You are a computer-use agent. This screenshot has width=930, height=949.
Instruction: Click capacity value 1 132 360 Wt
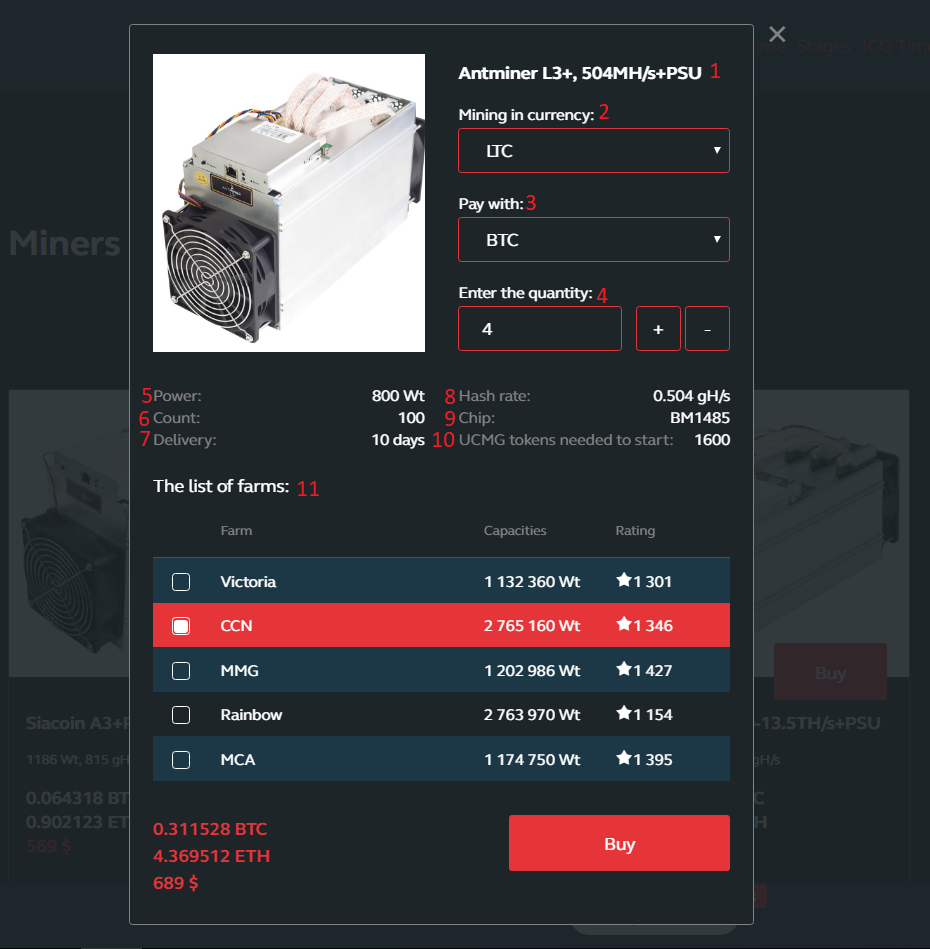(x=532, y=582)
